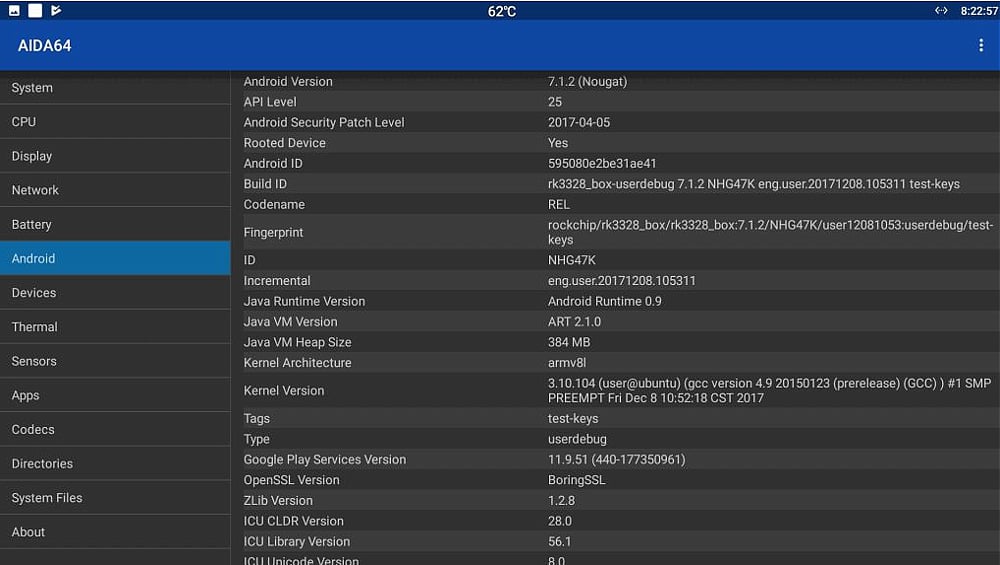The width and height of the screenshot is (1000, 565).
Task: Select the Android sidebar item
Action: (115, 259)
